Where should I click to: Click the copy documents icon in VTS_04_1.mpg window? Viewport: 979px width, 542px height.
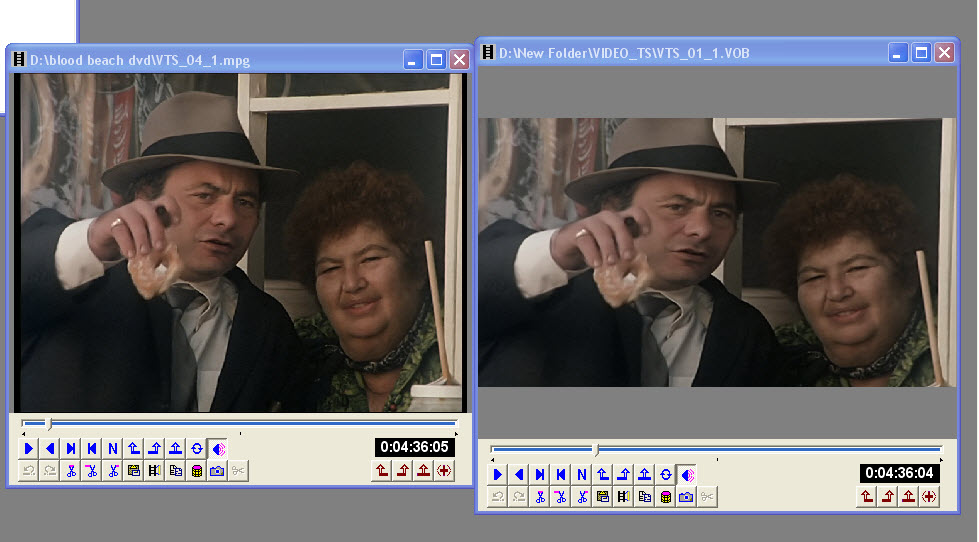coord(175,471)
